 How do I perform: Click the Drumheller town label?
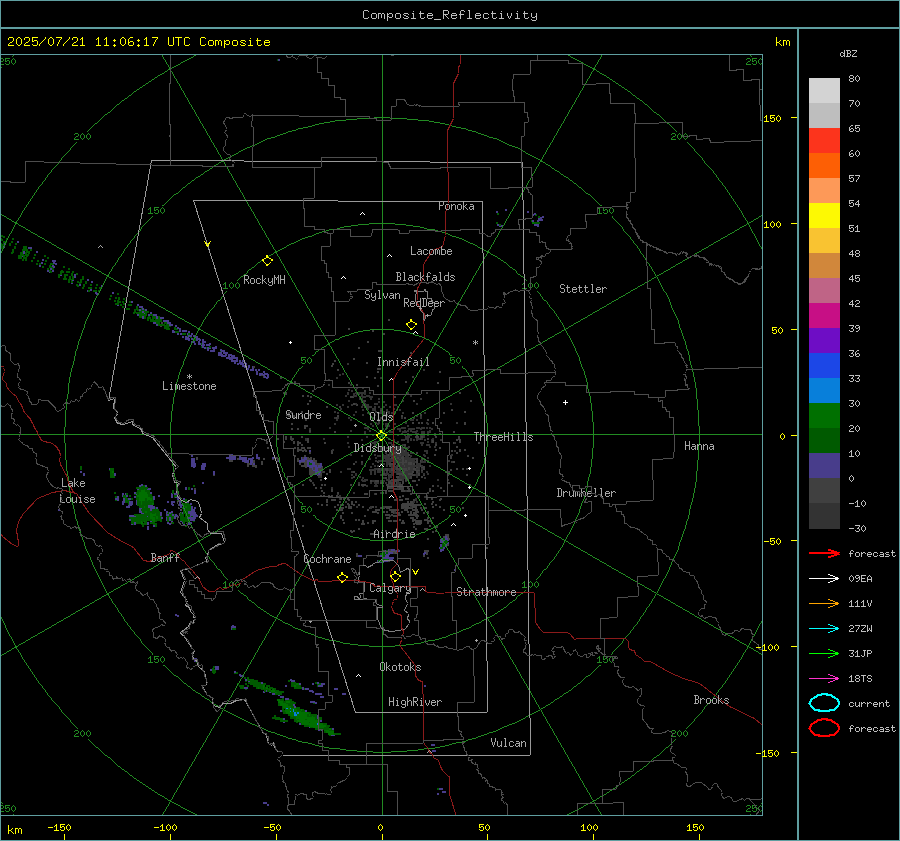(586, 493)
